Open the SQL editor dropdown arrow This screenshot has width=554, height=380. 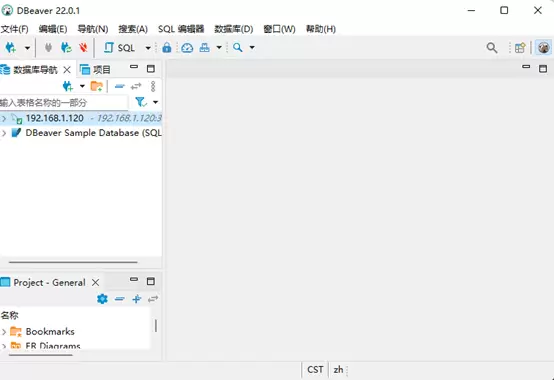[148, 48]
